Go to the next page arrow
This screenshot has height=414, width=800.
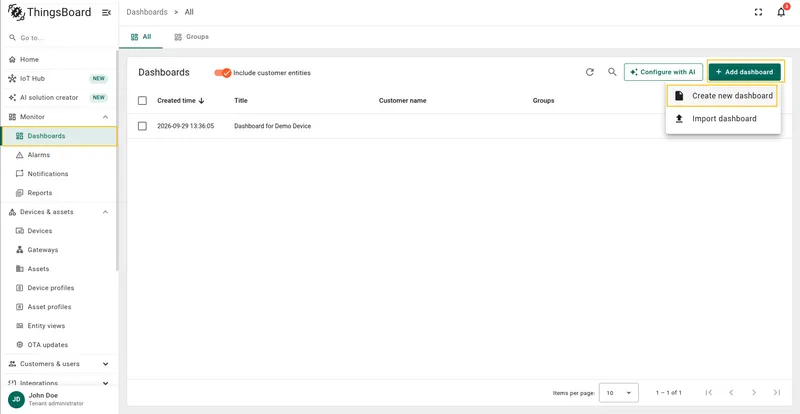pyautogui.click(x=754, y=393)
